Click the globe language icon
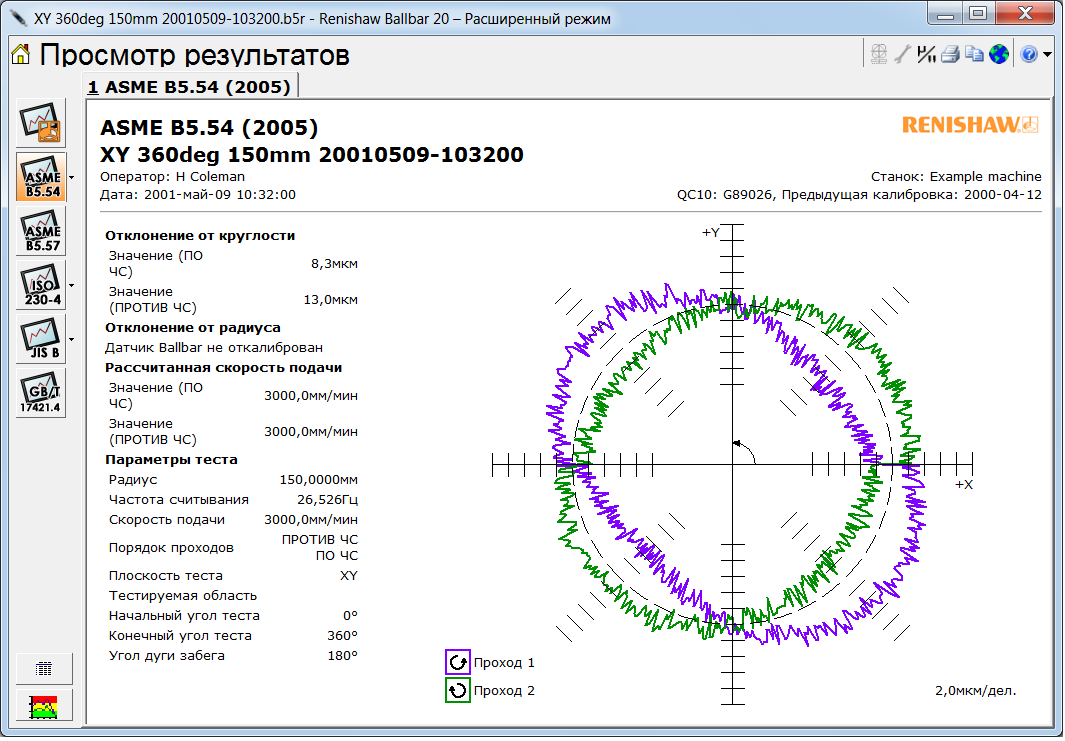This screenshot has width=1065, height=741. click(x=998, y=55)
